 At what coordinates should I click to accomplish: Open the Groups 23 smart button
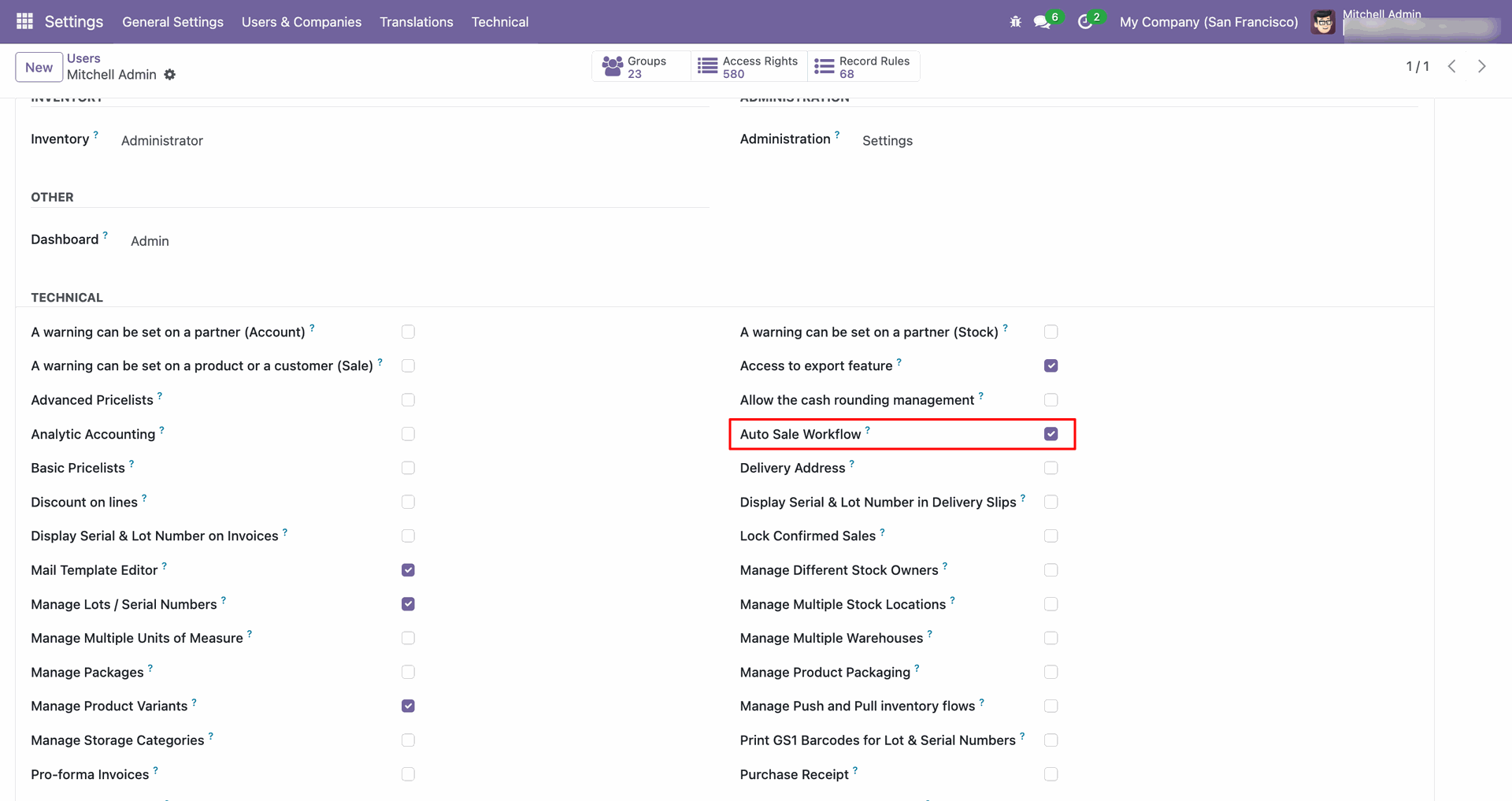641,67
